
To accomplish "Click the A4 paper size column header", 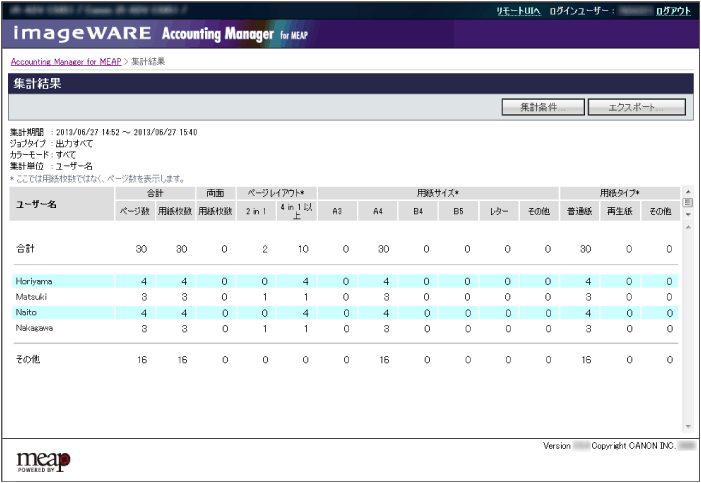I will pyautogui.click(x=385, y=211).
